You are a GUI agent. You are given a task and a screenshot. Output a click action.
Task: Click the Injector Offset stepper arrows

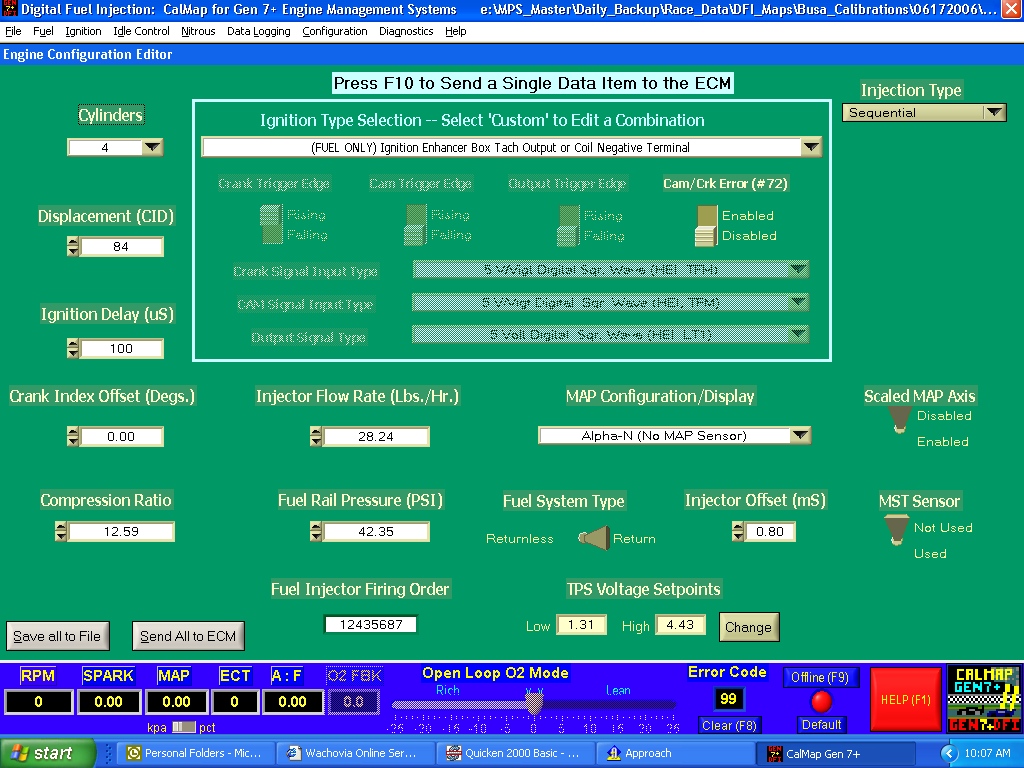pos(737,531)
